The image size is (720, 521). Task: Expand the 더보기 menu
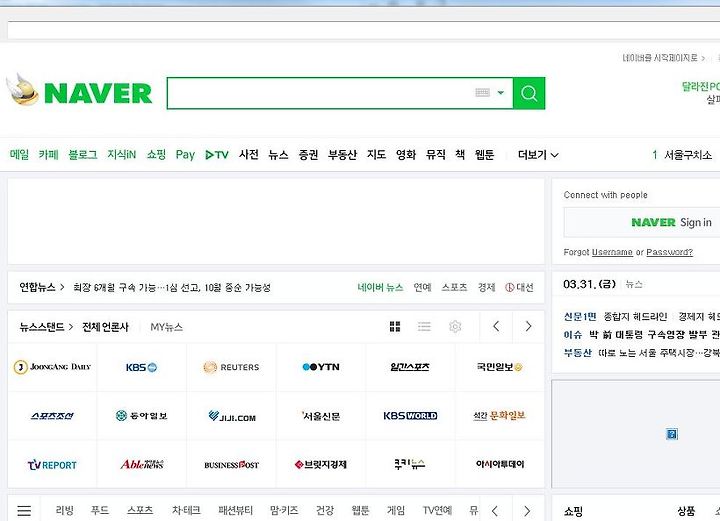pos(538,155)
